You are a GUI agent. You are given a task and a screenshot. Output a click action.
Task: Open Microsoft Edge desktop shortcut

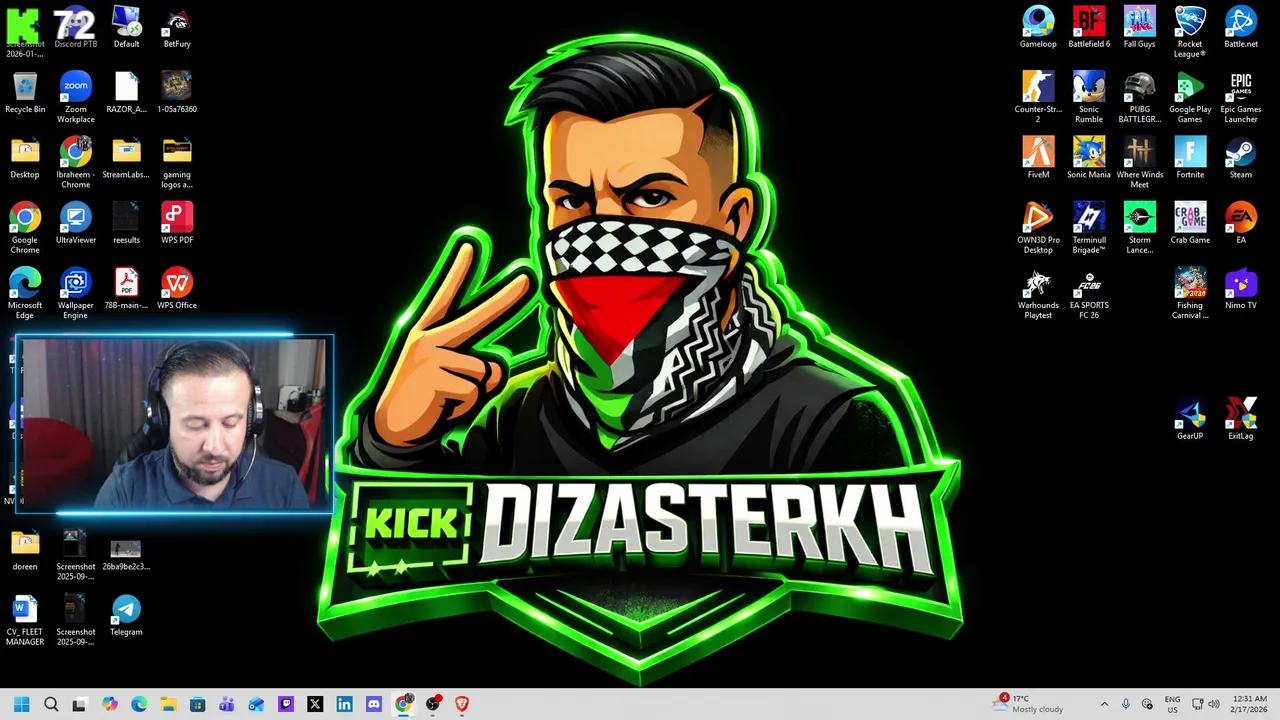[25, 292]
